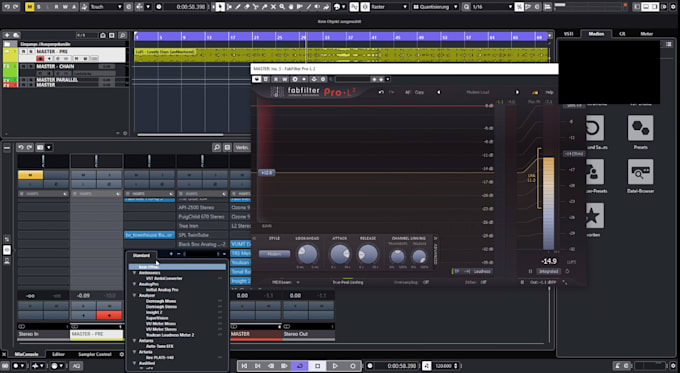Click the add track plus button
680x373 pixels.
pos(7,35)
